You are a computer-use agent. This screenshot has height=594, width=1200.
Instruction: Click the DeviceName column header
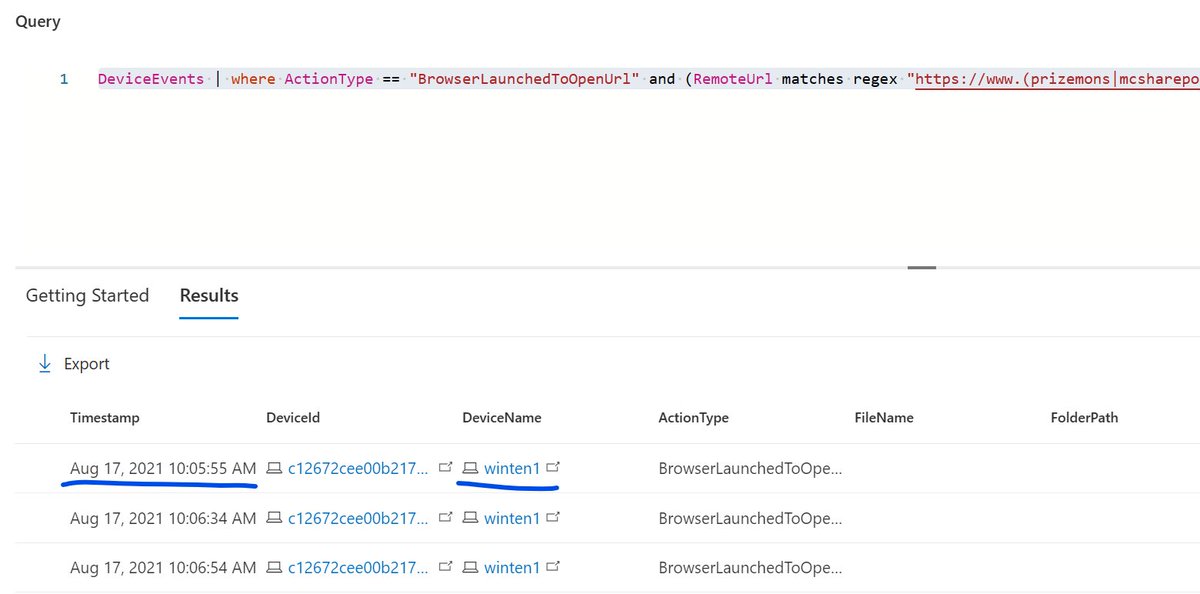pos(502,418)
